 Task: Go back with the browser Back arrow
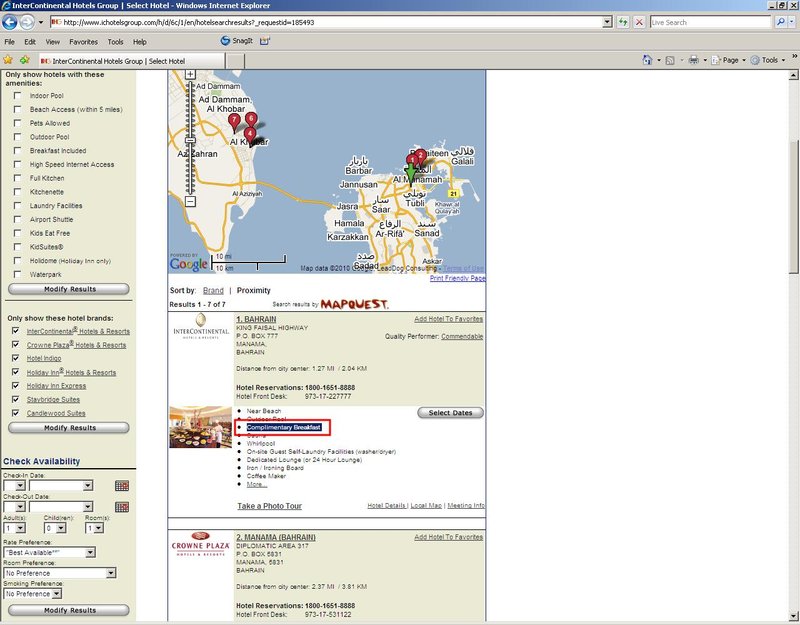click(10, 22)
